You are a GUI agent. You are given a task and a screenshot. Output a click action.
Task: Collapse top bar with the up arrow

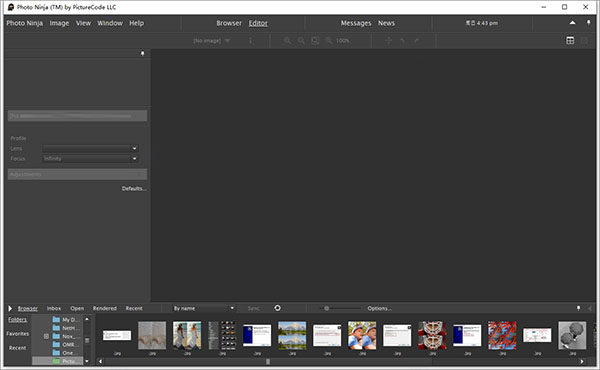[572, 23]
